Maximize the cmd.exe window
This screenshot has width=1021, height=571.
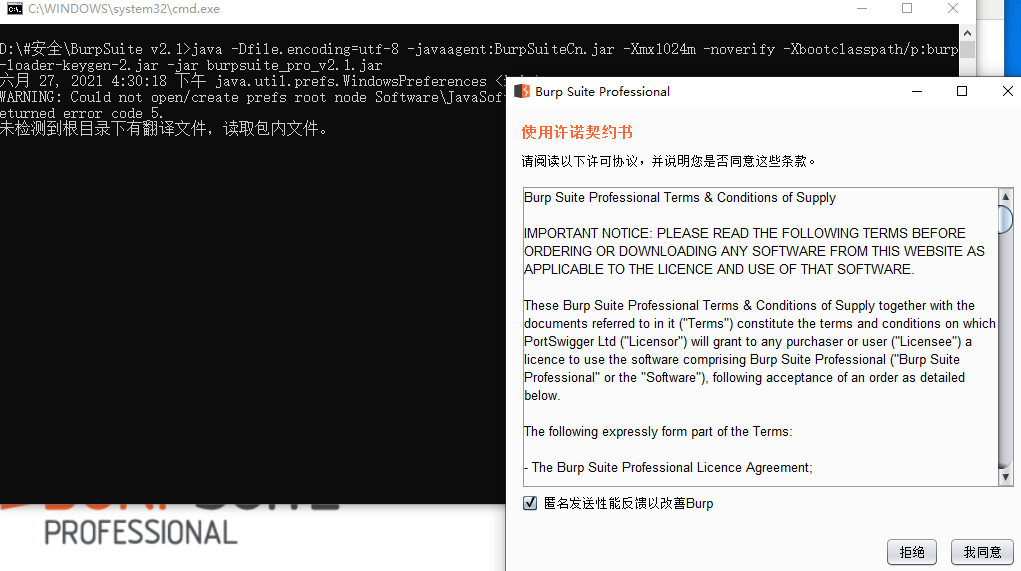[907, 8]
